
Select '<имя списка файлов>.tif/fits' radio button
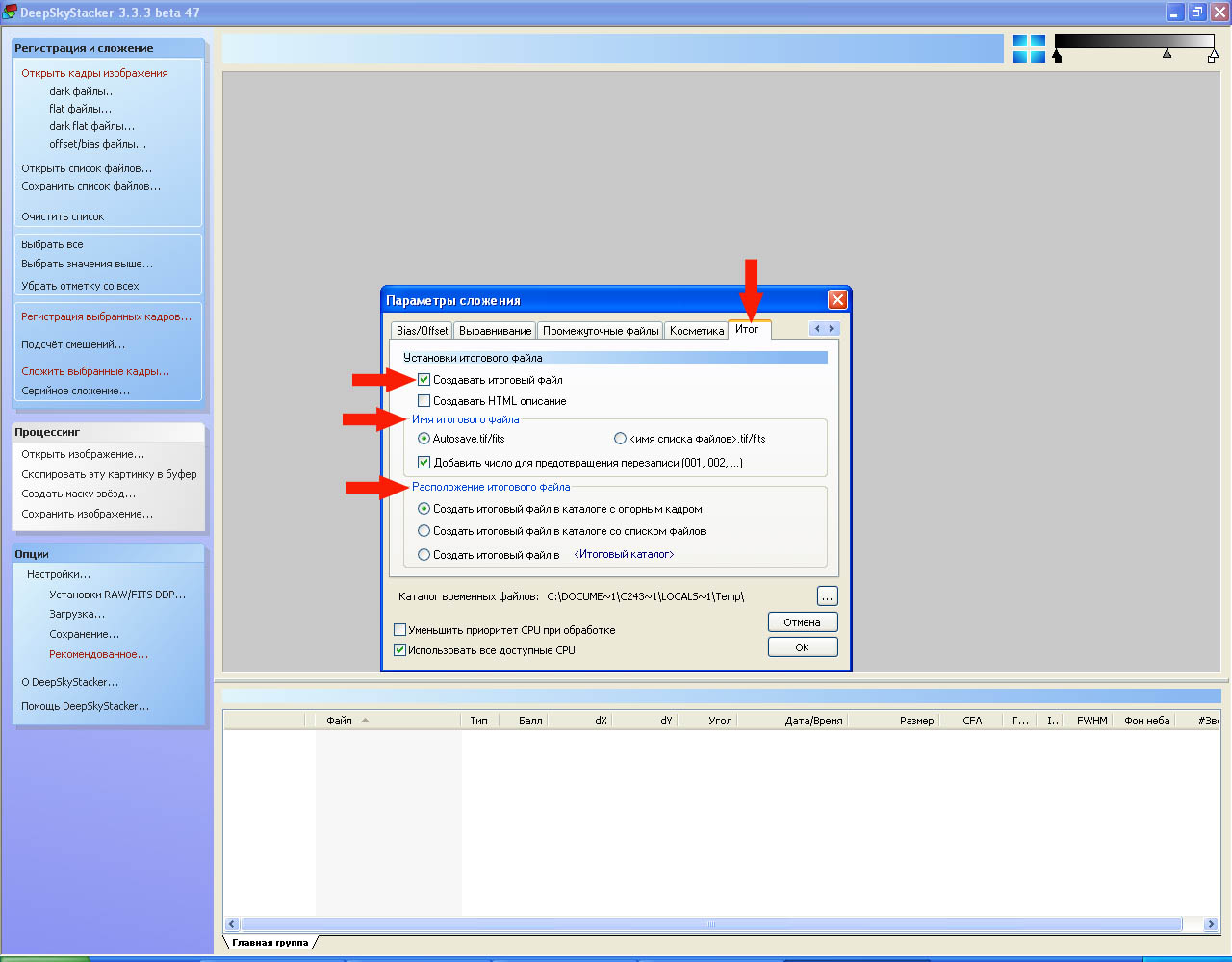[x=620, y=439]
